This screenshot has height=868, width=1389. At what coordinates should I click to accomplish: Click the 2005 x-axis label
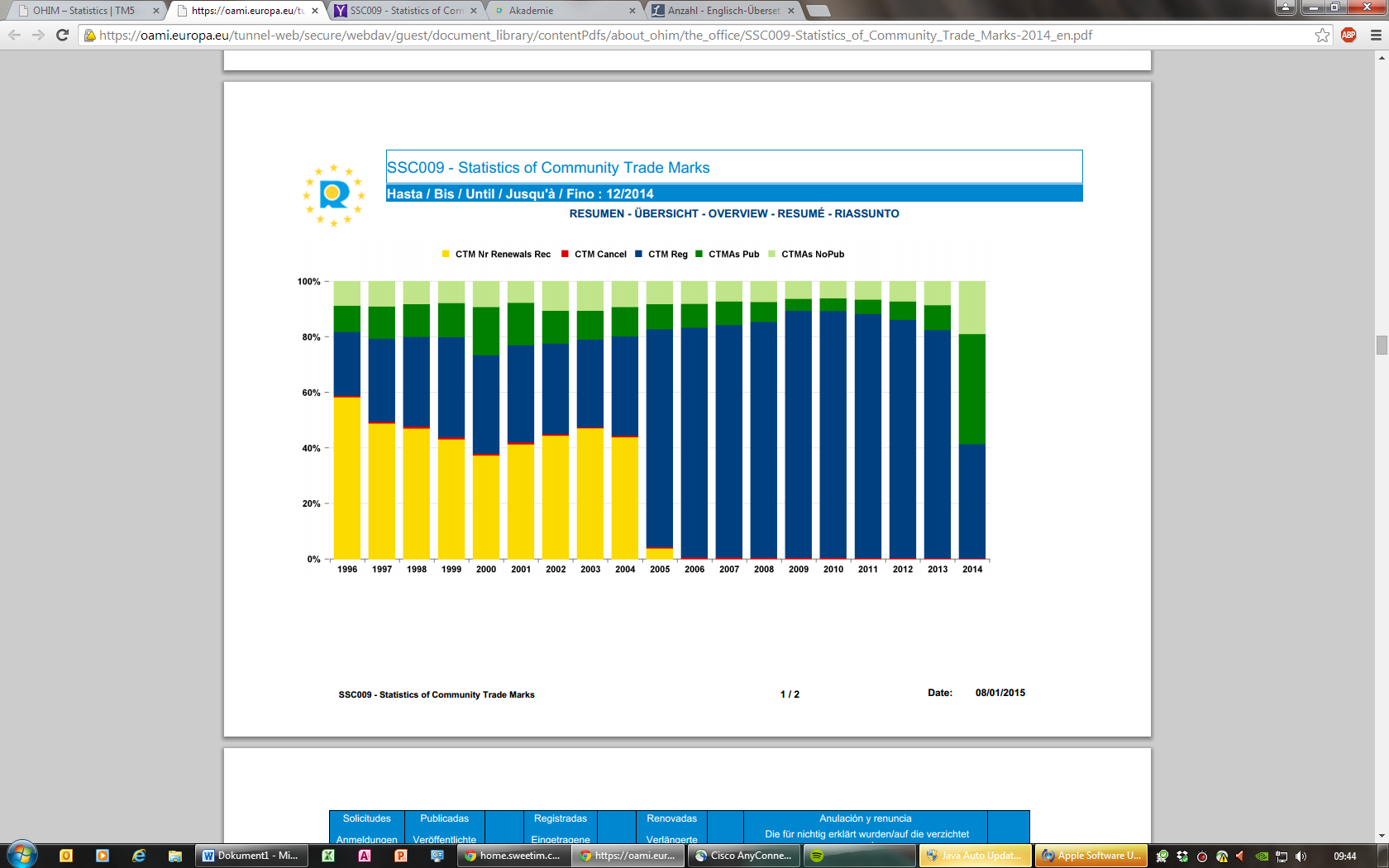coord(660,569)
